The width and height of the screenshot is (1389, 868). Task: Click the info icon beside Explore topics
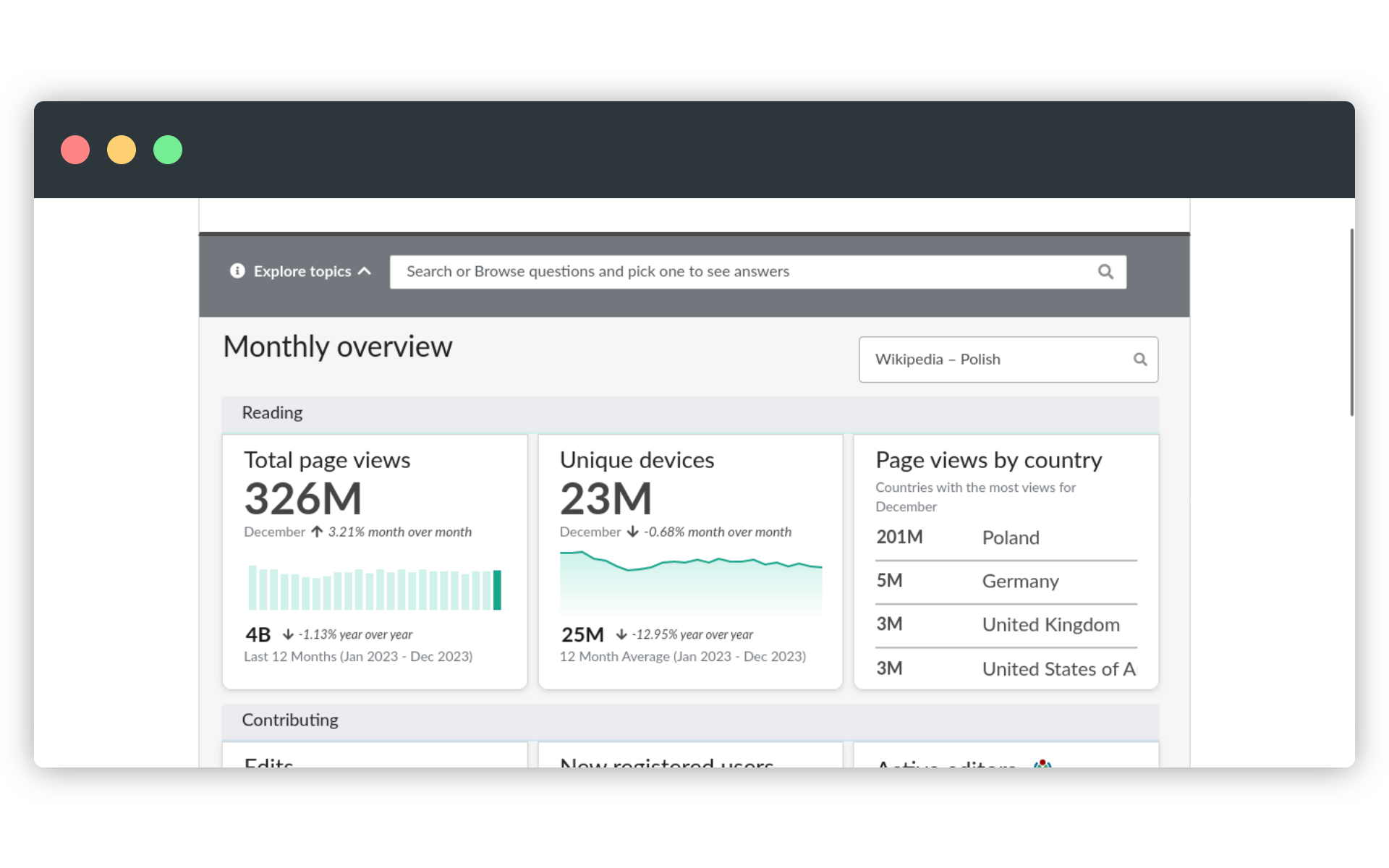(237, 271)
